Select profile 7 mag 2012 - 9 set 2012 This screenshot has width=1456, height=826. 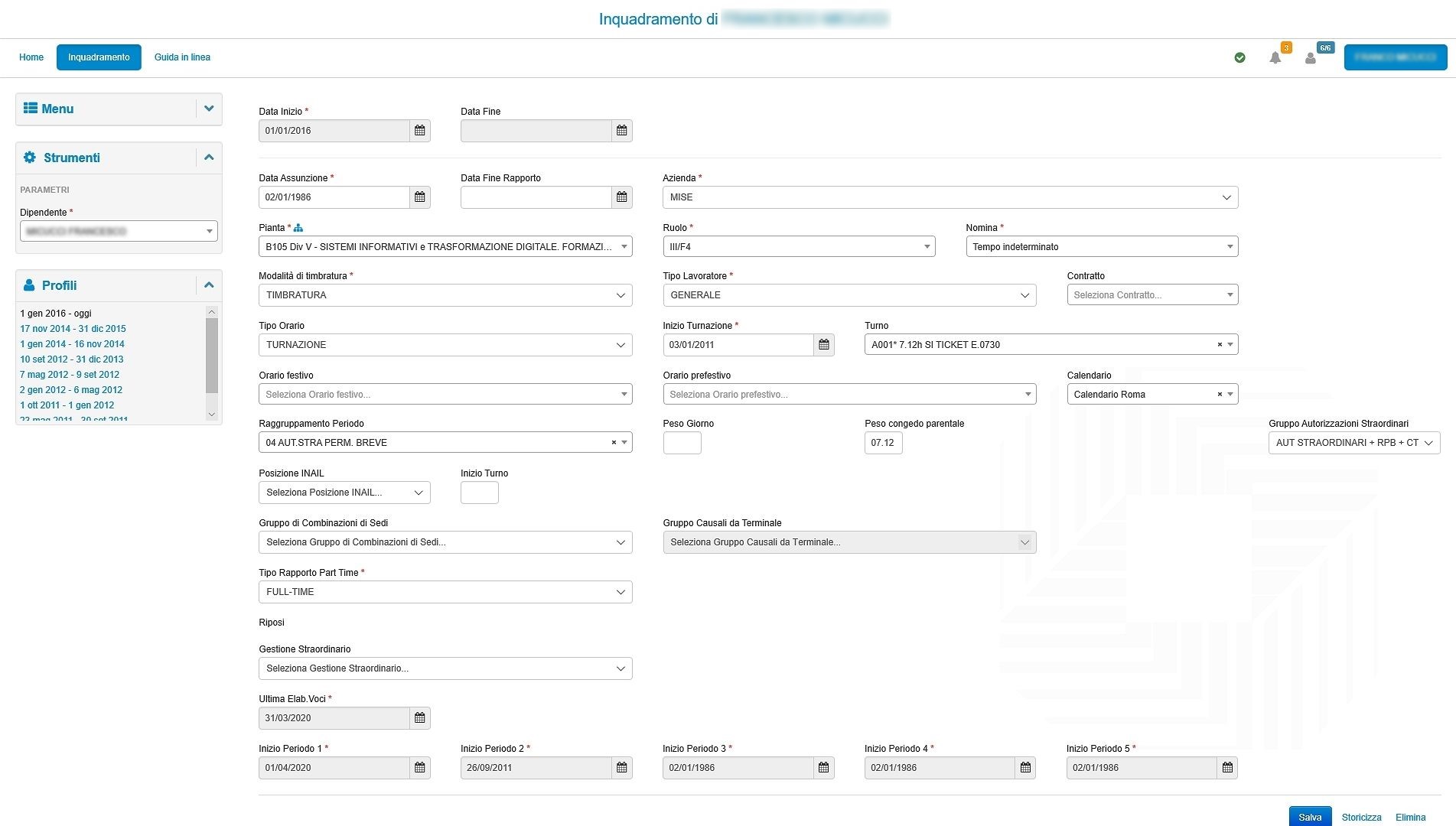(x=70, y=375)
